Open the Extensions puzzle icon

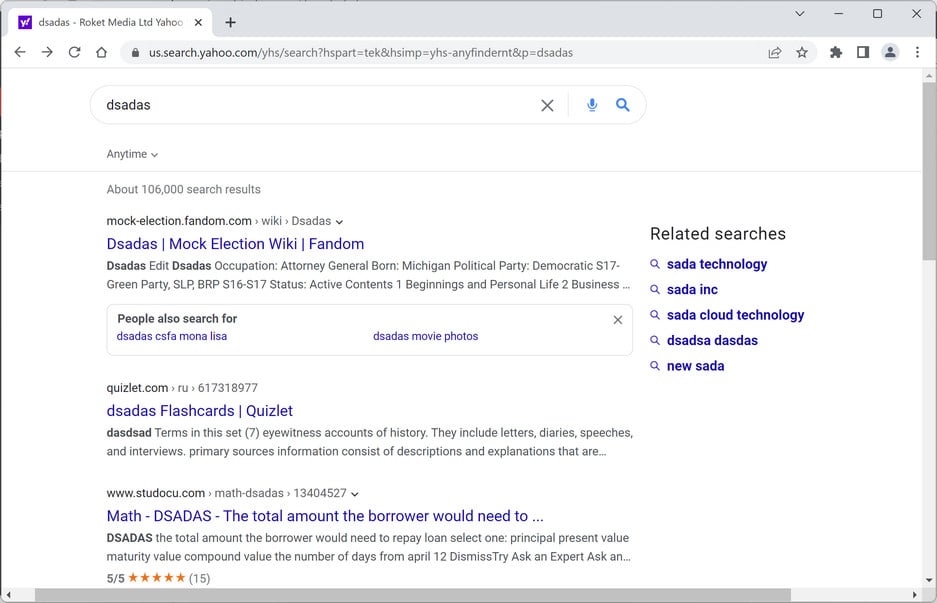tap(836, 52)
